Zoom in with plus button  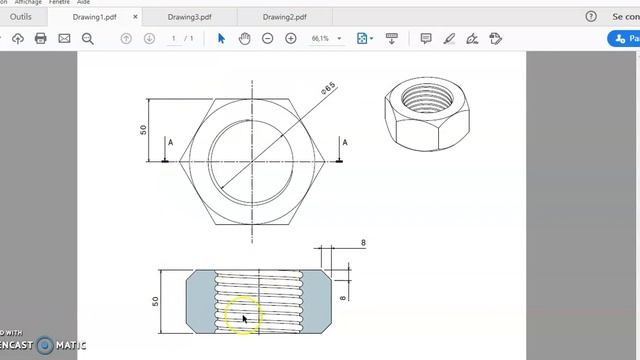291,39
